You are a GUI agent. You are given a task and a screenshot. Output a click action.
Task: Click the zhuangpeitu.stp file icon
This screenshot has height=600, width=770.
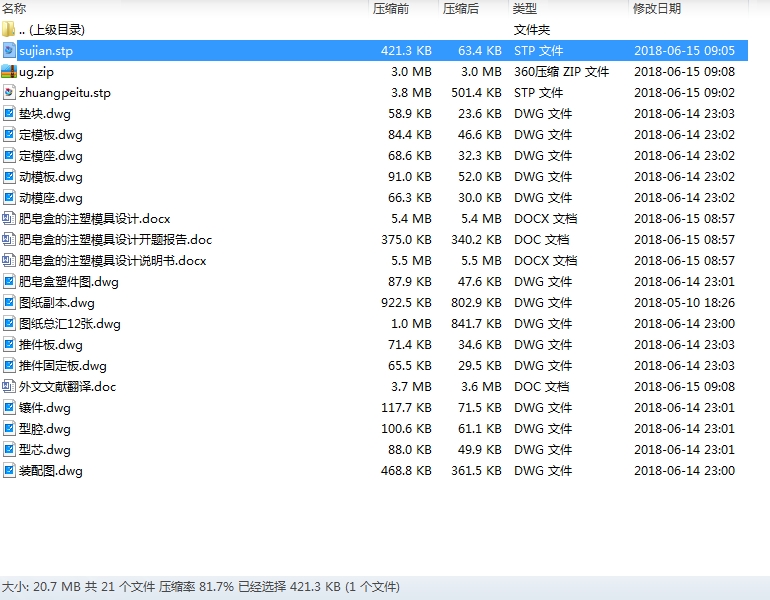8,93
